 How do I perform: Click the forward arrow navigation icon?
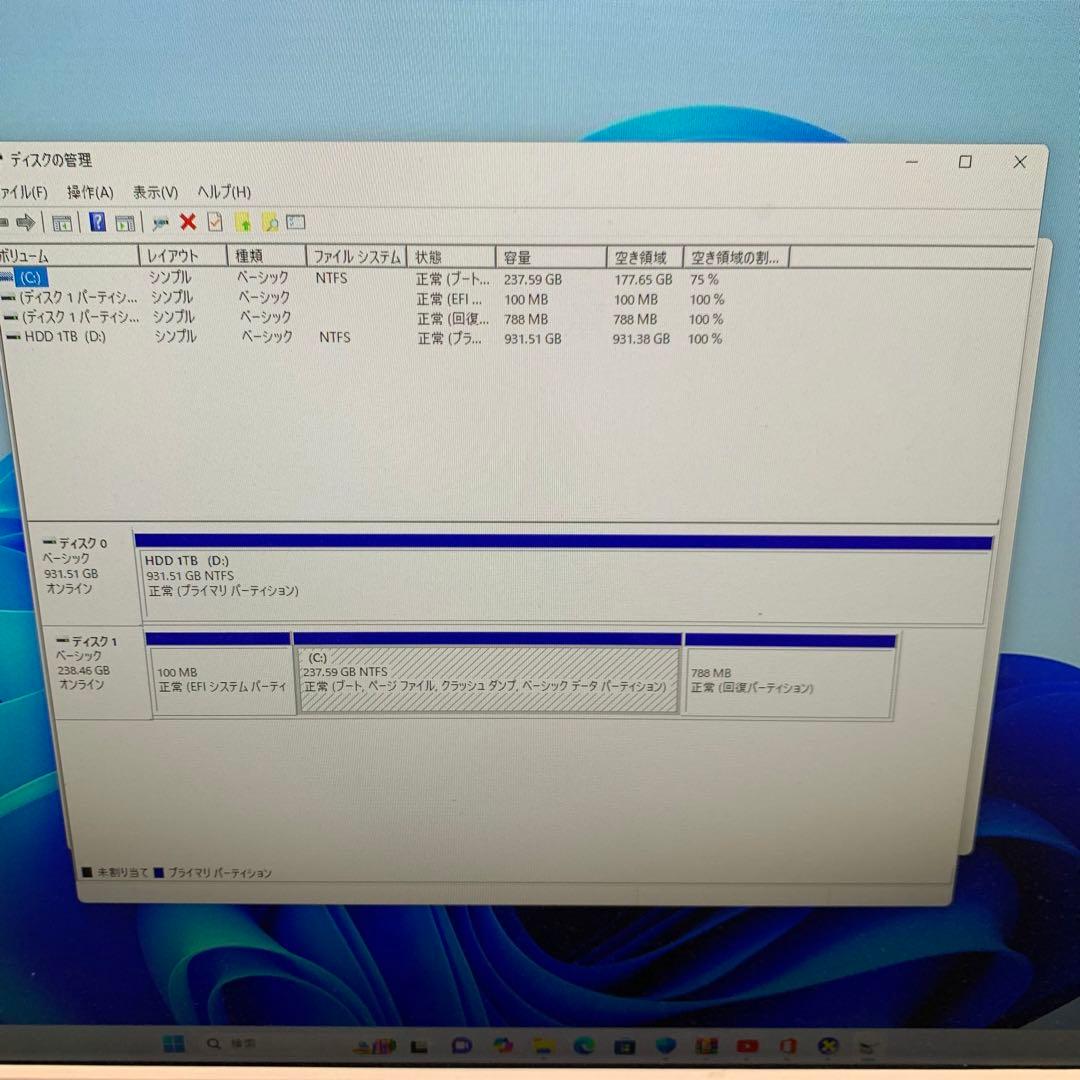point(28,222)
